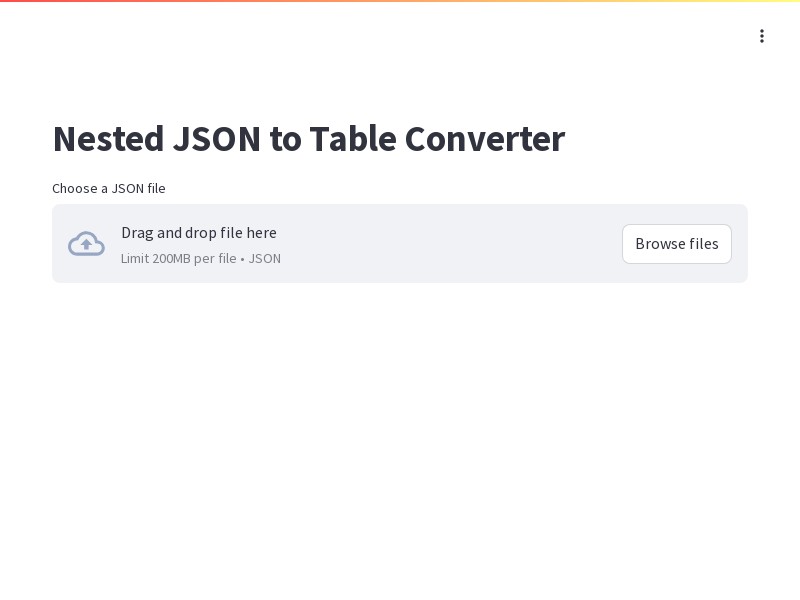Screen dimensions: 800x600
Task: Click the word 'to' in the page heading
Action: [x=285, y=140]
